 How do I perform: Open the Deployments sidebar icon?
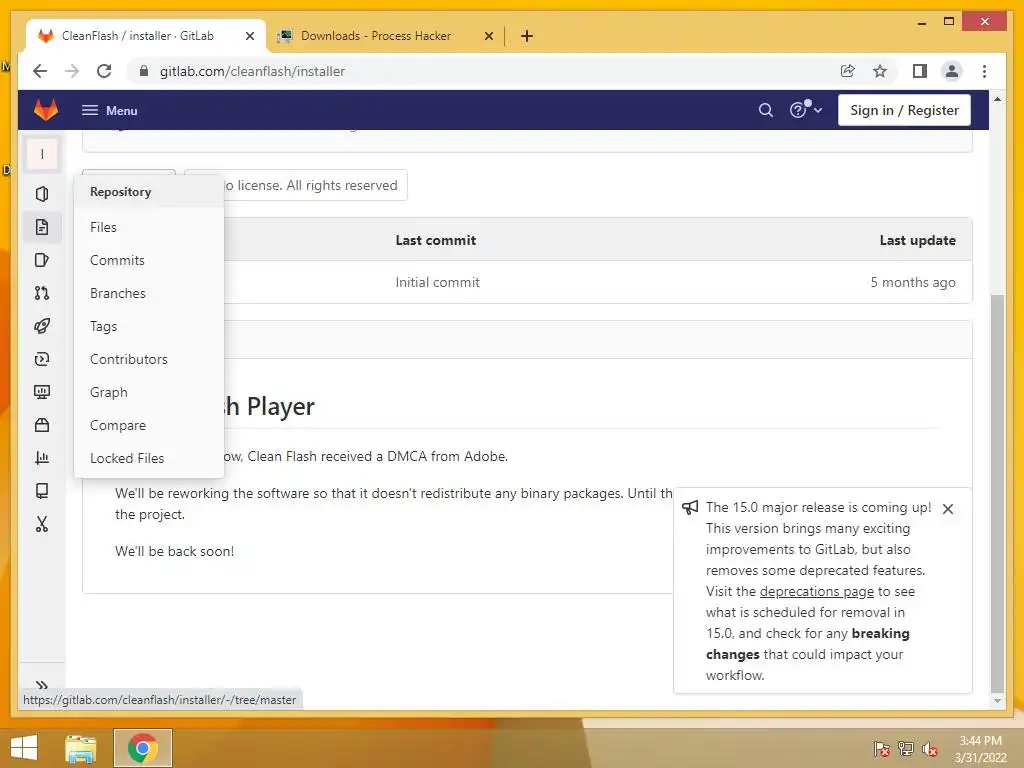42,359
